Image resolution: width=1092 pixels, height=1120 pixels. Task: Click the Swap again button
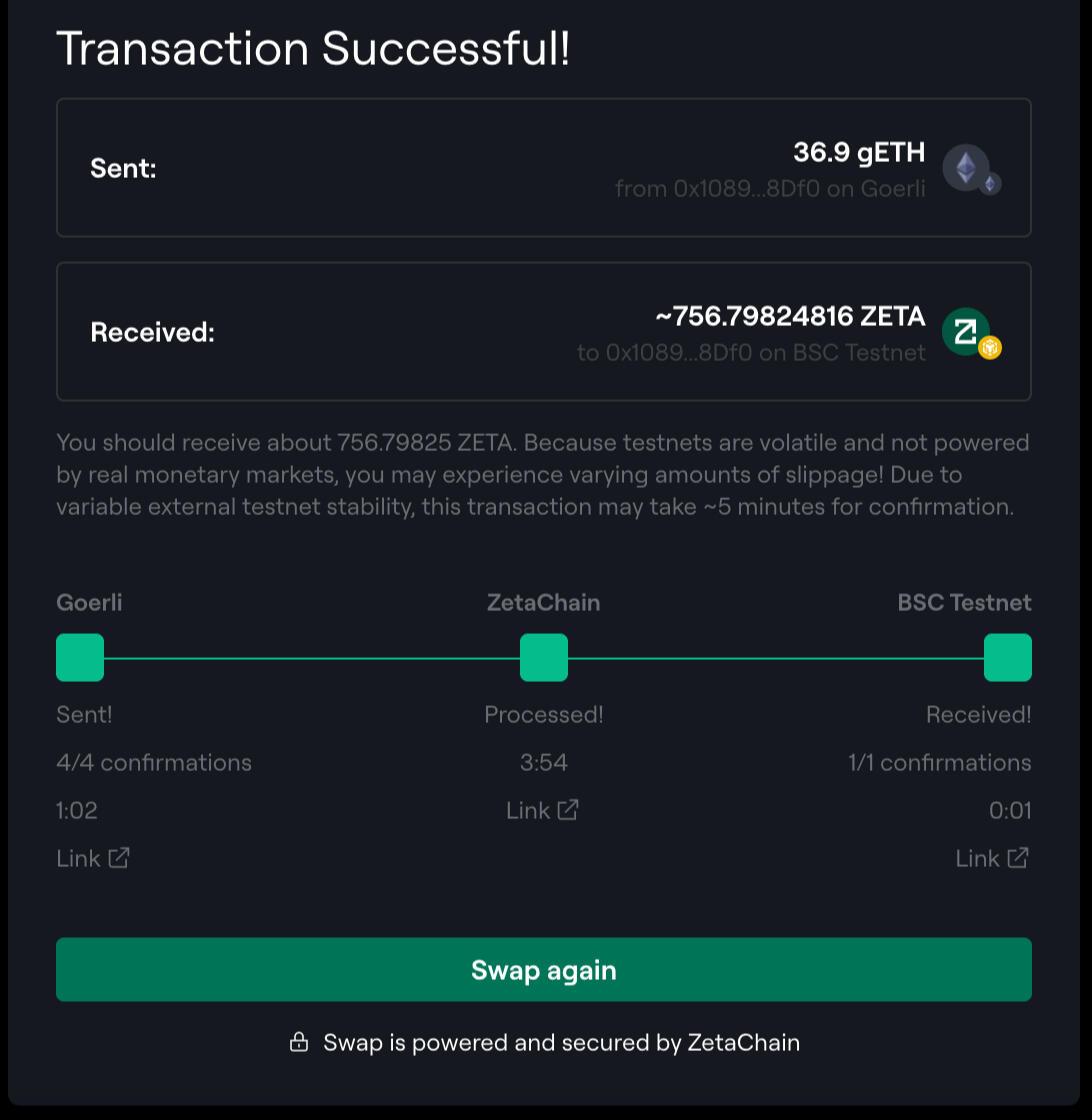tap(544, 970)
